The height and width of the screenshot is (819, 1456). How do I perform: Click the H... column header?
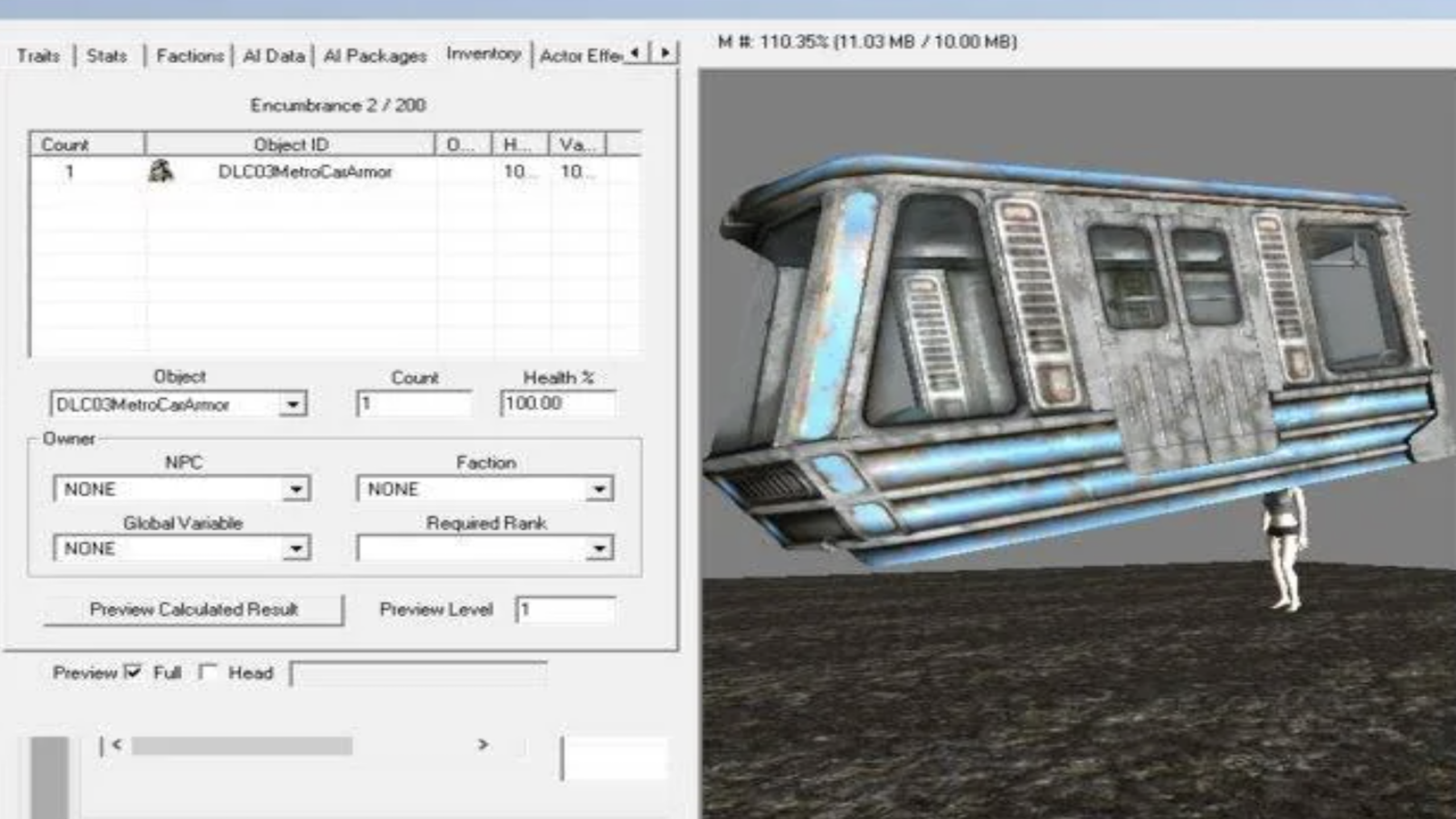coord(520,144)
